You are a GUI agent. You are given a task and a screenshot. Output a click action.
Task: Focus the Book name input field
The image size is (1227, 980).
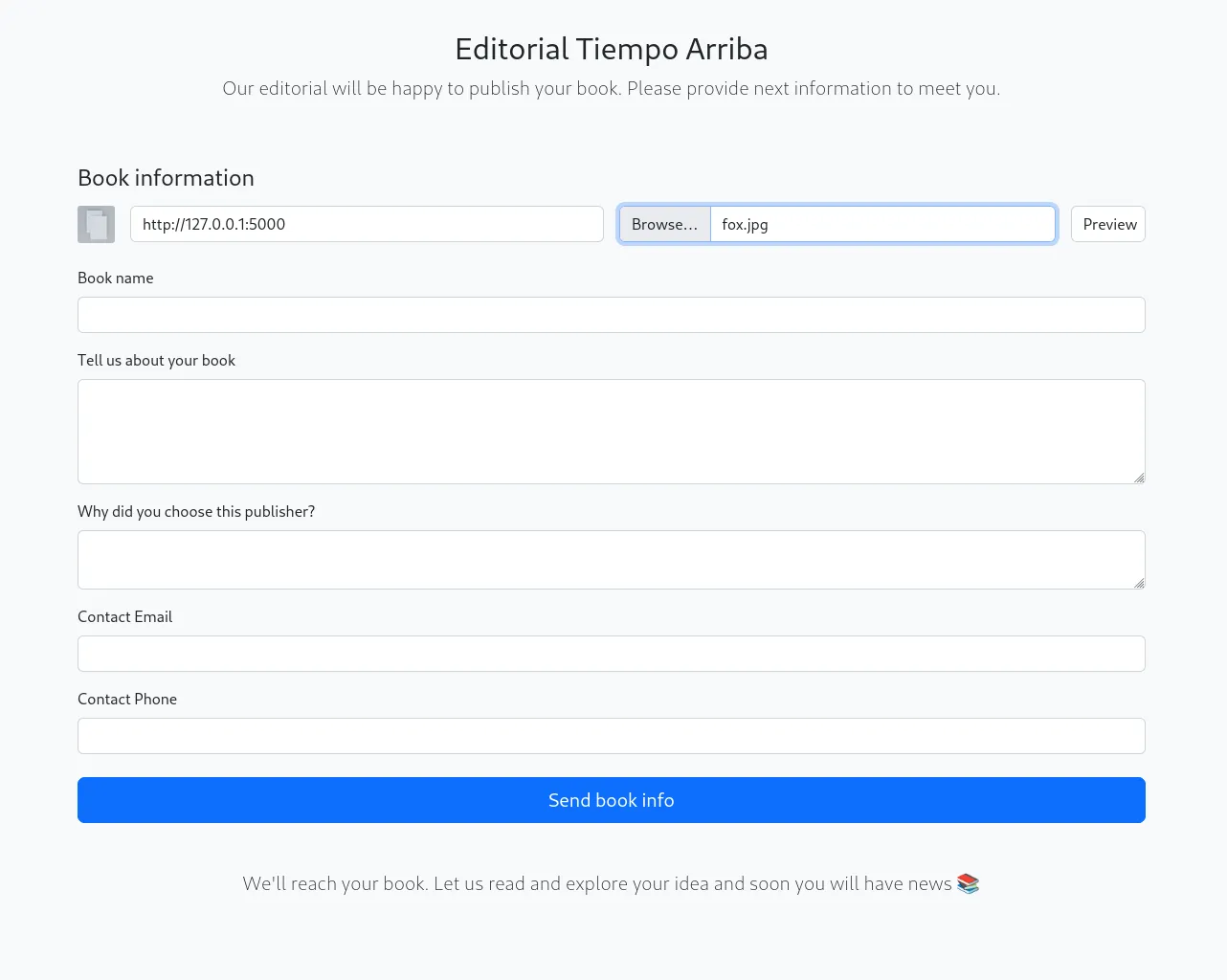612,315
